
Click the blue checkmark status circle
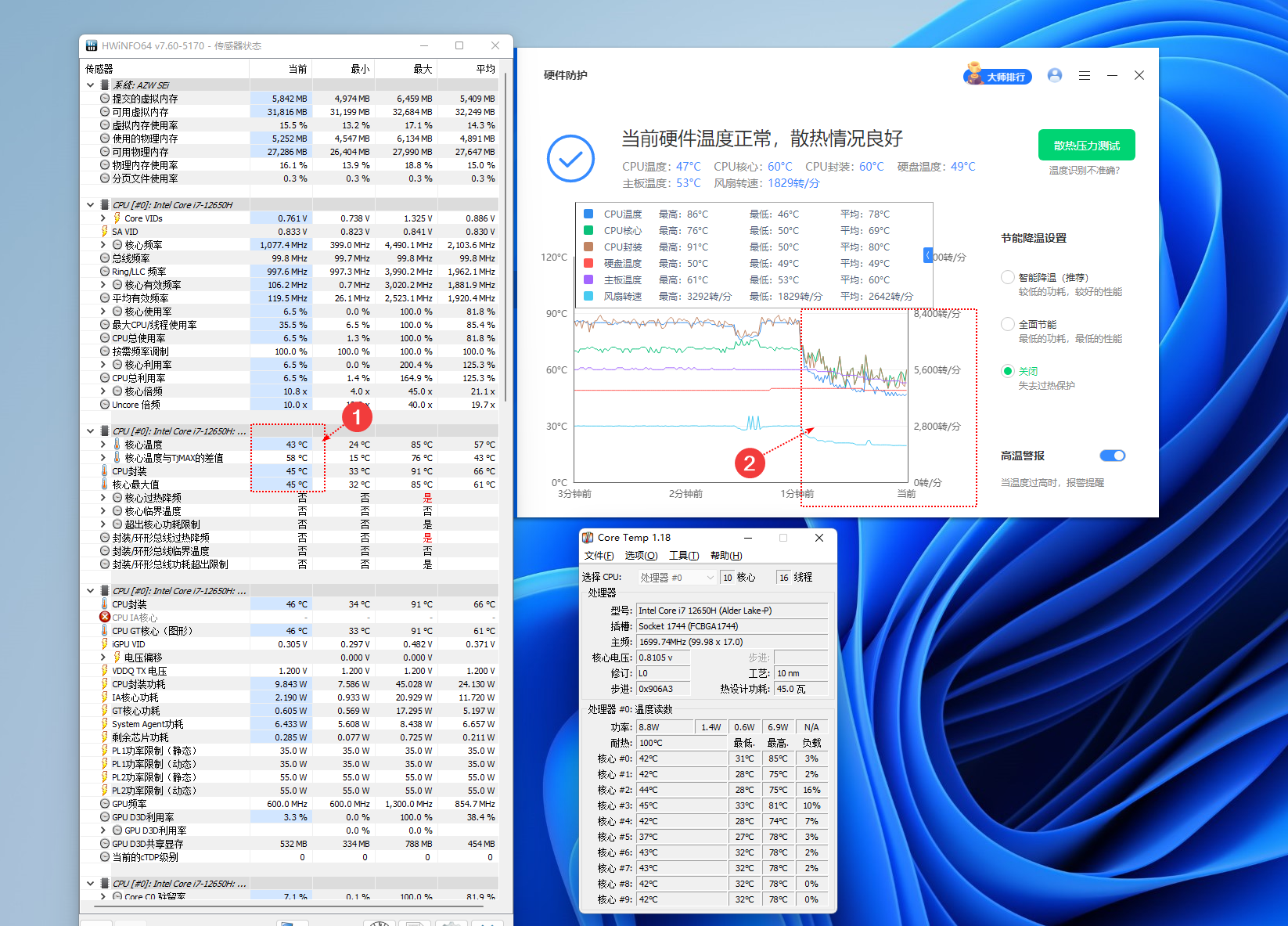pyautogui.click(x=570, y=159)
